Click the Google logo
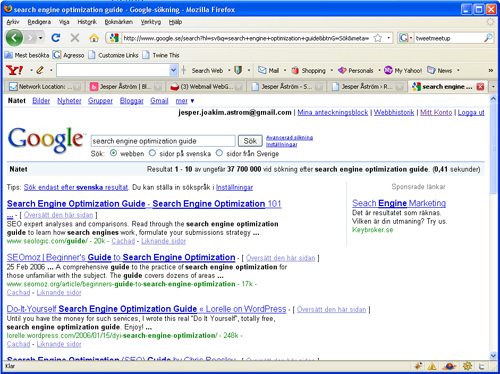 click(45, 140)
